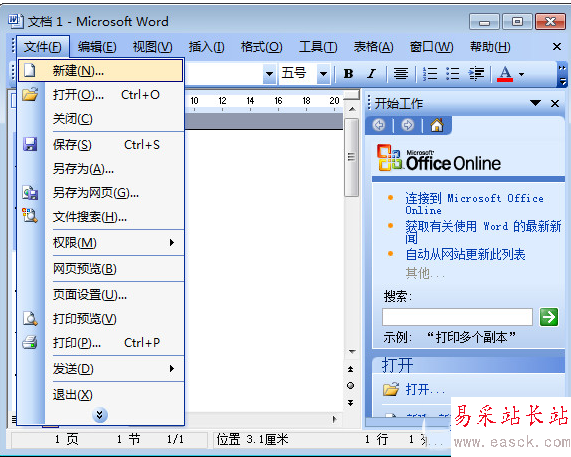This screenshot has width=571, height=457.
Task: Open 获取有关使用 Word 的最新新闻 link
Action: point(483,232)
